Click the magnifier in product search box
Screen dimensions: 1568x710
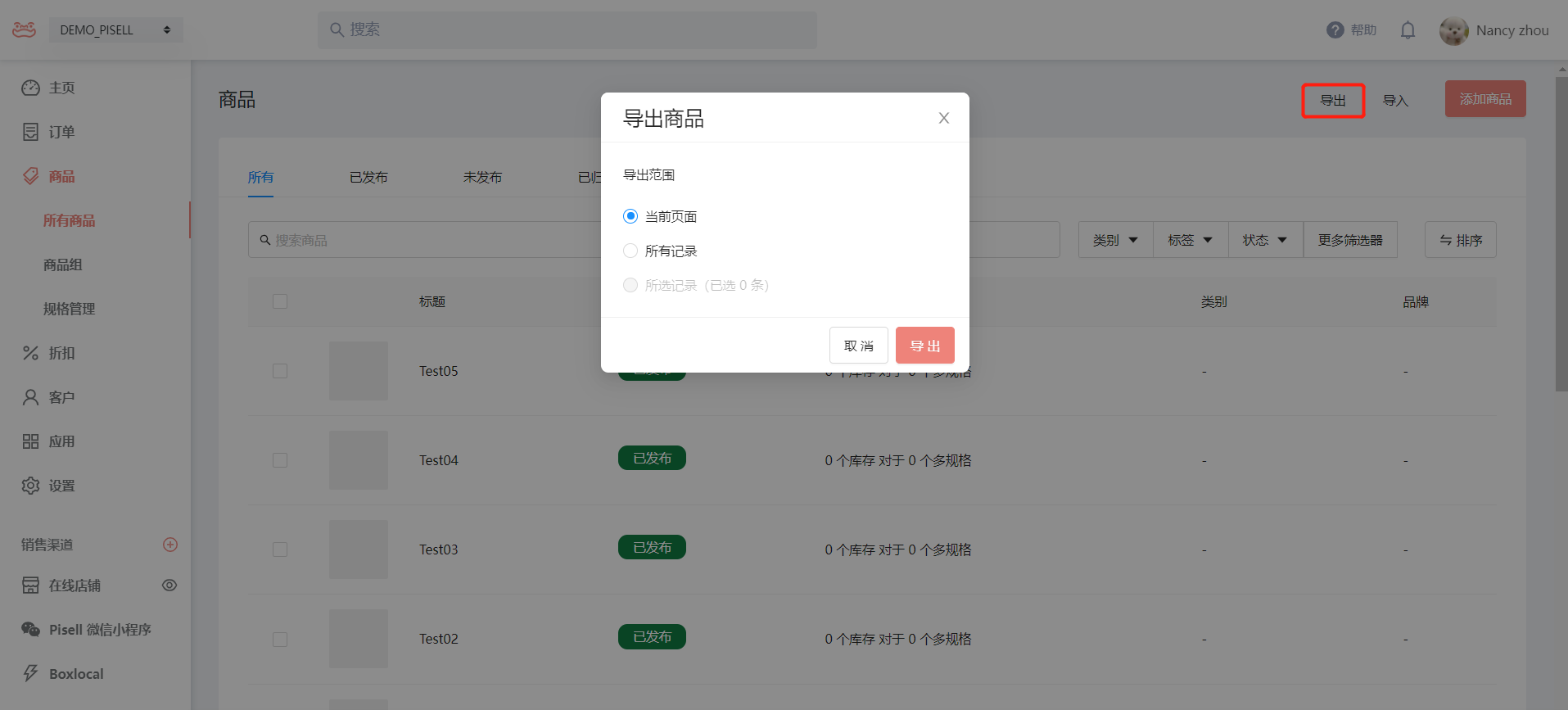(265, 240)
